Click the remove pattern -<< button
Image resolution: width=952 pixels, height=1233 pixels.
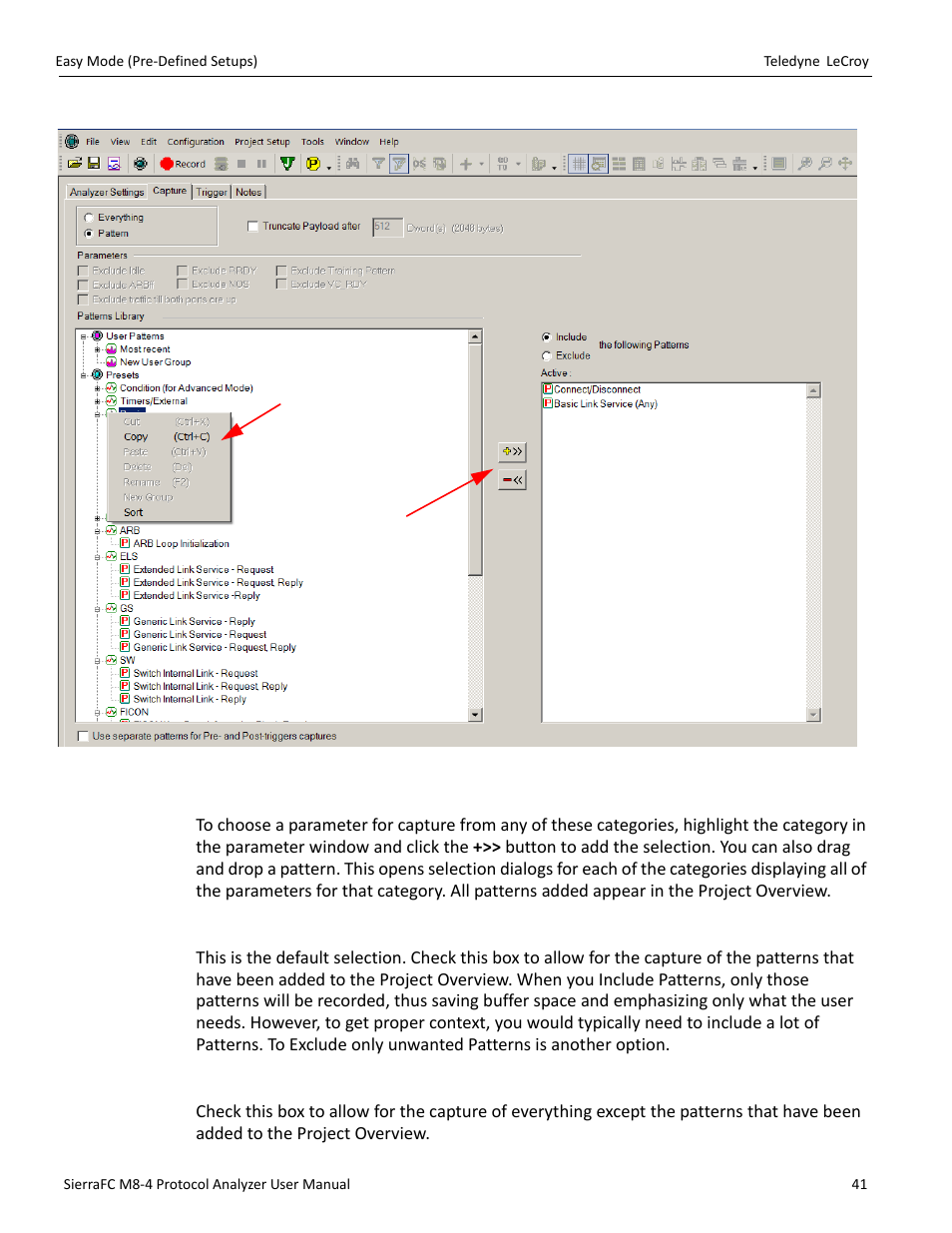click(512, 480)
